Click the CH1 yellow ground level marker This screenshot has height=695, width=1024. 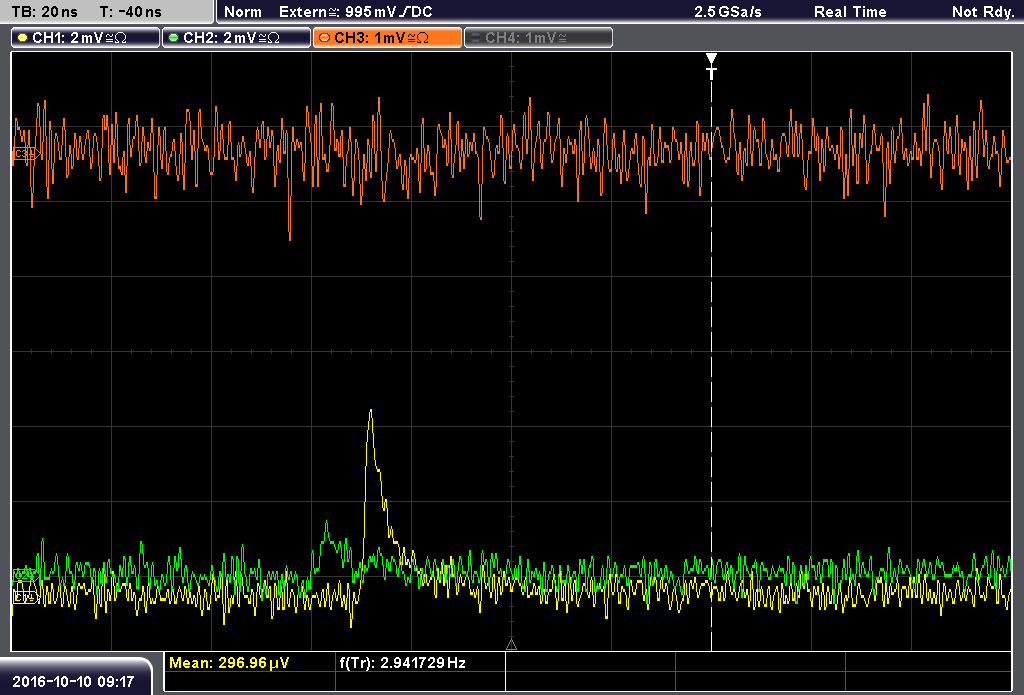[x=25, y=597]
